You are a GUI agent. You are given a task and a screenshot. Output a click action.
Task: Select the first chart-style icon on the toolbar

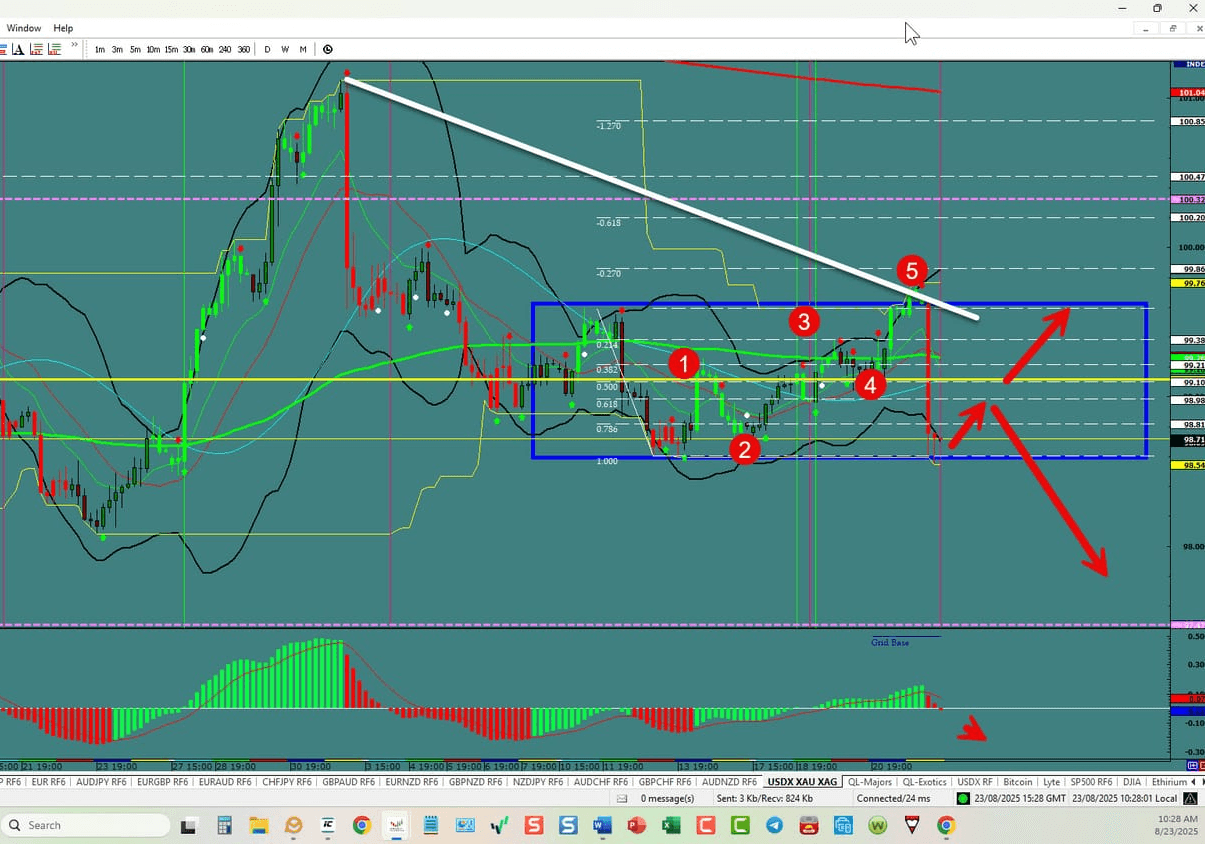click(8, 49)
